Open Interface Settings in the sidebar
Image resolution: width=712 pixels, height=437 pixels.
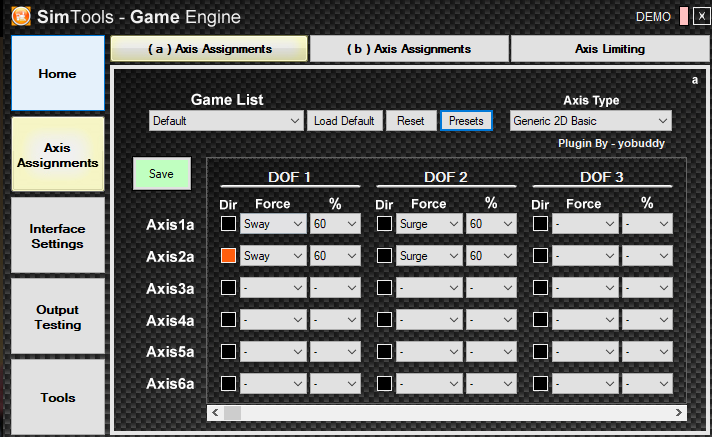[58, 236]
